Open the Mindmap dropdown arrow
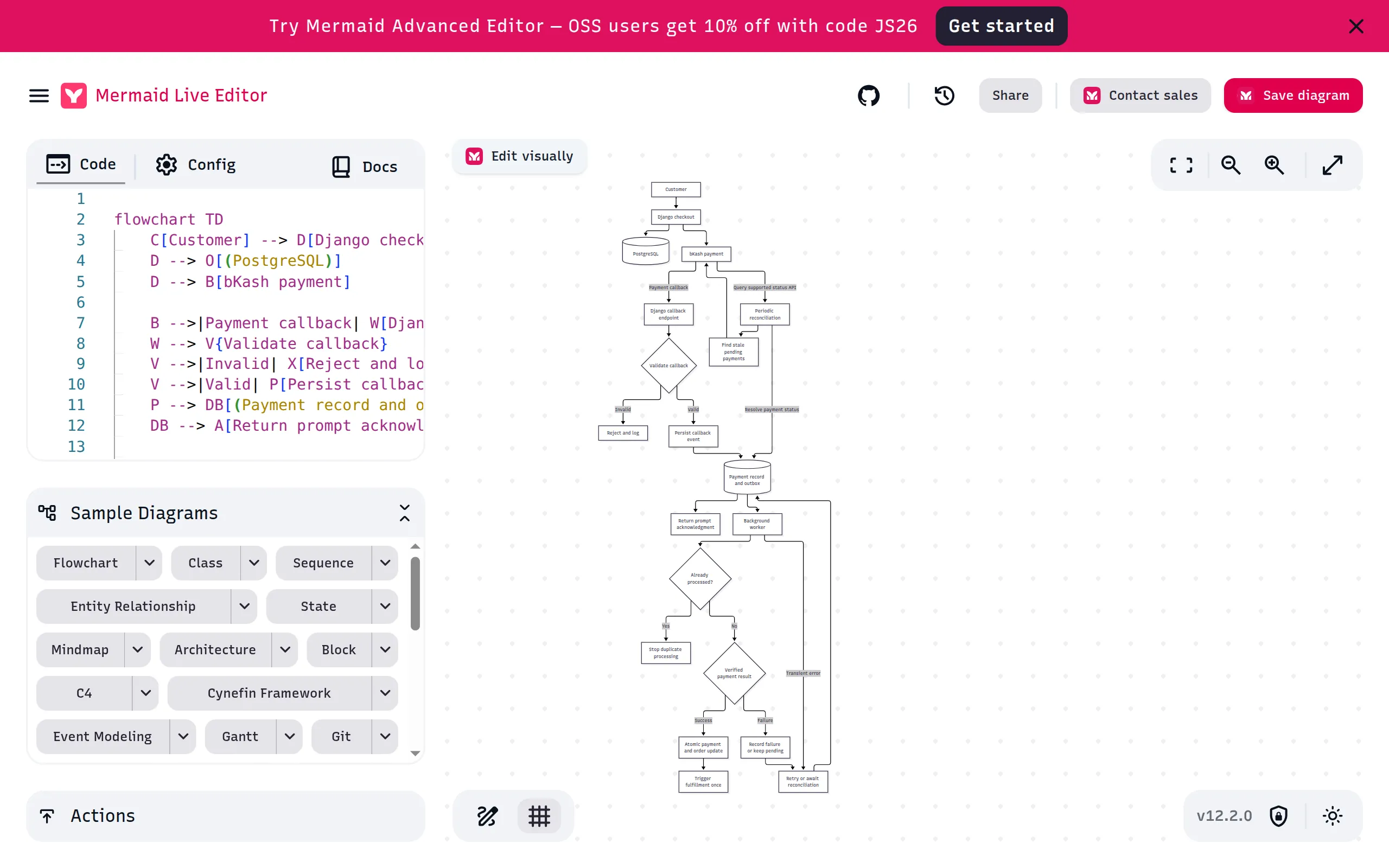The height and width of the screenshot is (868, 1389). pyautogui.click(x=137, y=650)
